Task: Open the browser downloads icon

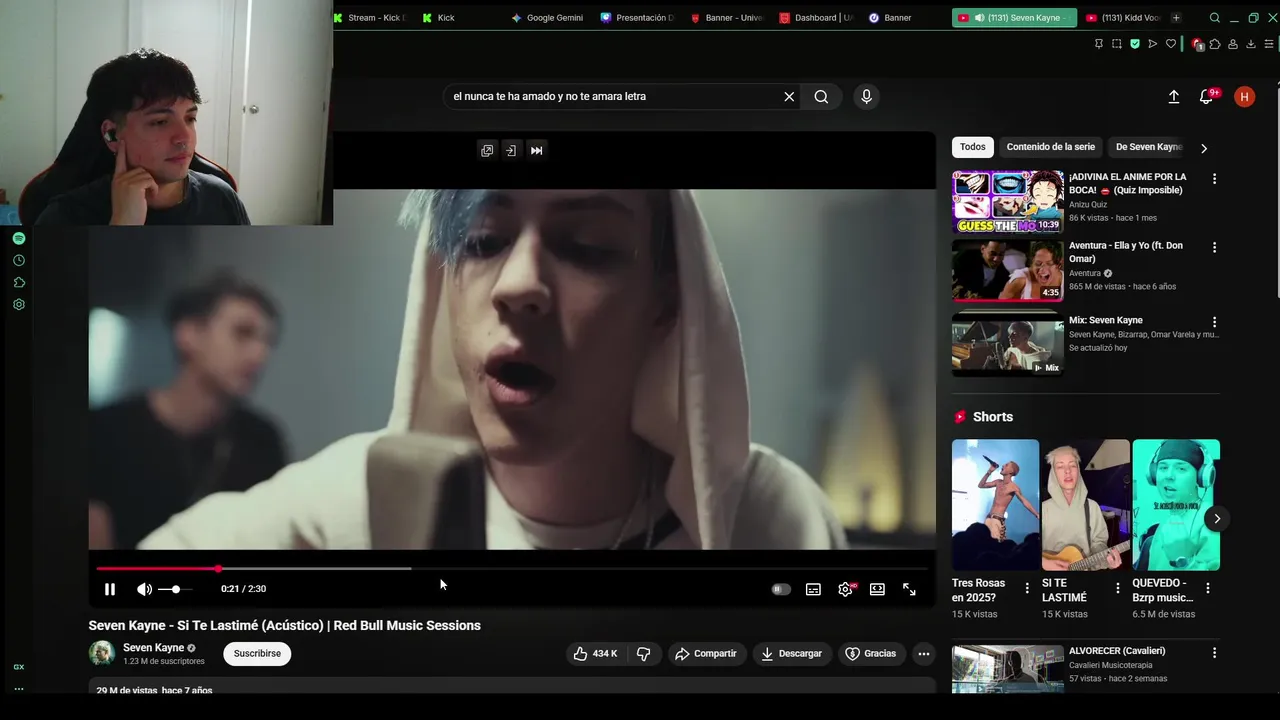Action: click(1251, 44)
